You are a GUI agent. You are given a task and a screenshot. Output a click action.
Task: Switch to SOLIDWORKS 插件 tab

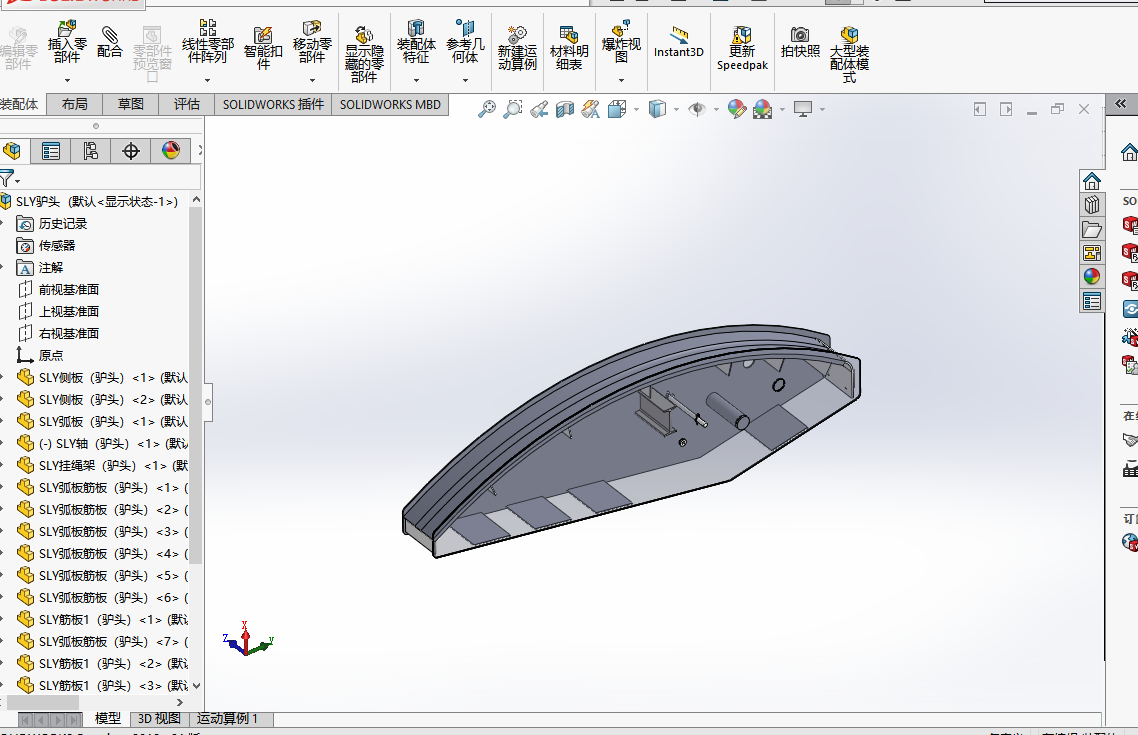[273, 104]
